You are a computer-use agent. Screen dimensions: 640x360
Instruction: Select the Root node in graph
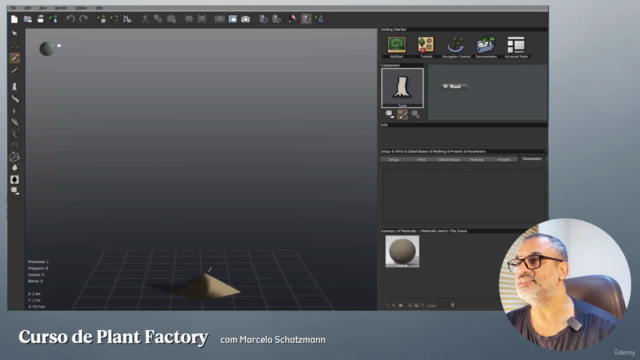click(454, 87)
